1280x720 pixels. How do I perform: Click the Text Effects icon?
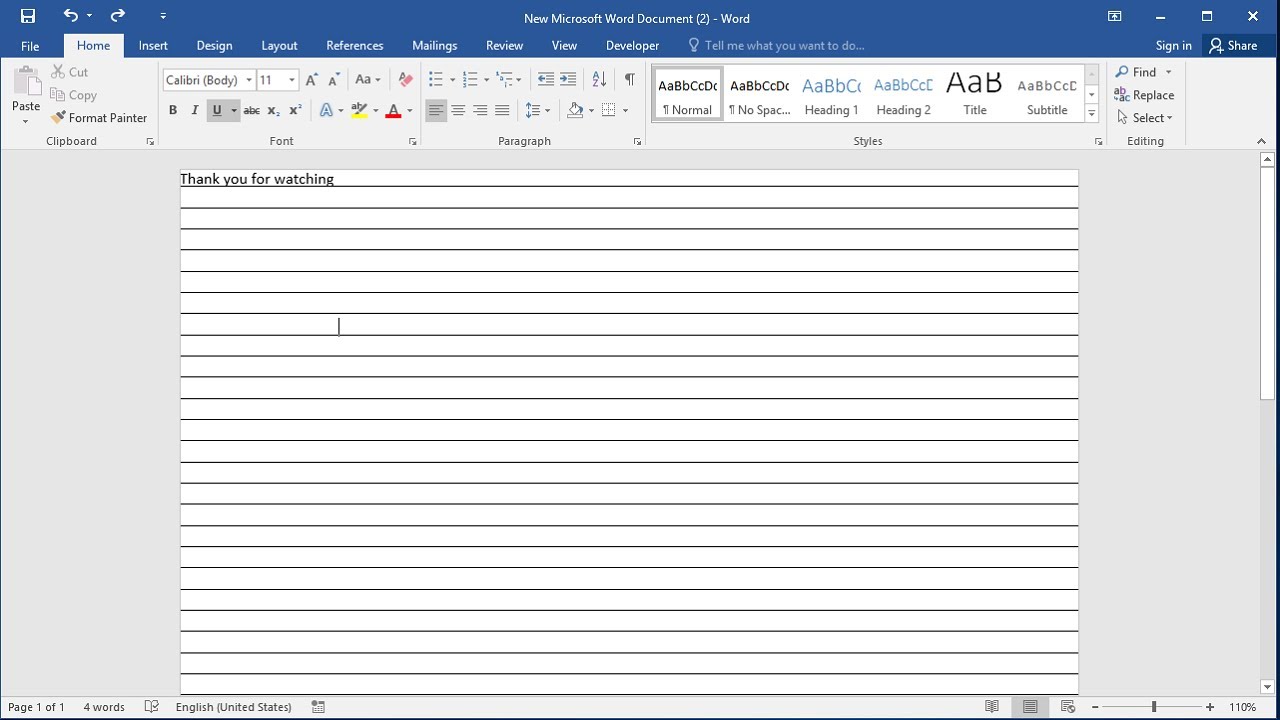coord(326,110)
